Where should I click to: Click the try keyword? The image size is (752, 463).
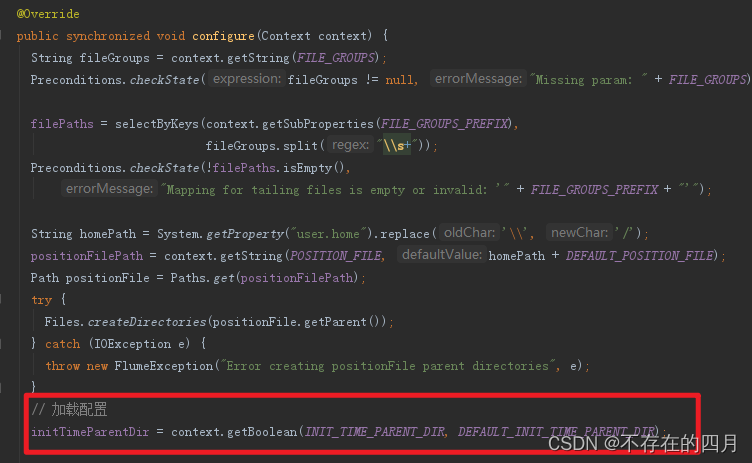click(41, 300)
